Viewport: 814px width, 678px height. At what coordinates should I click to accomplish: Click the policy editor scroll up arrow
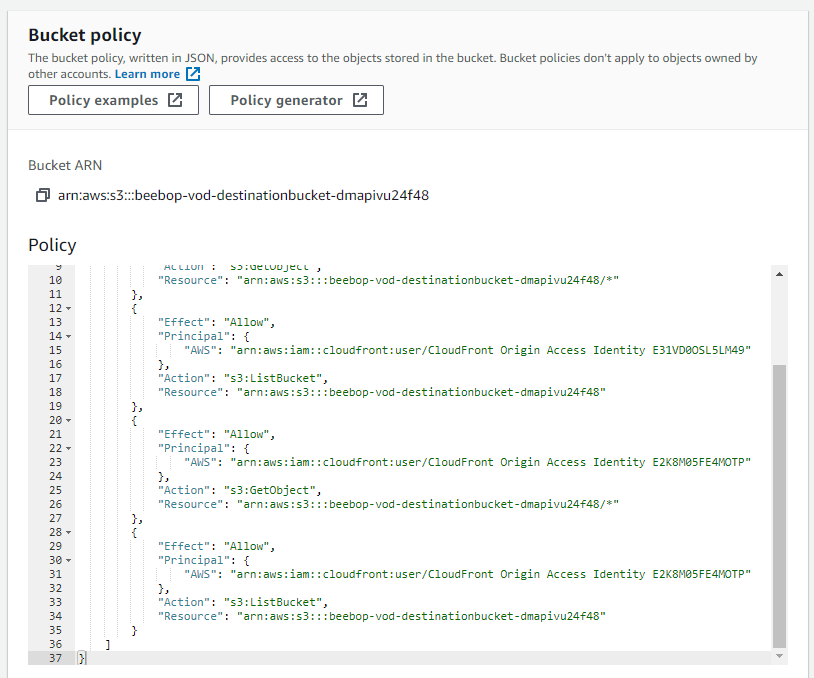tap(779, 273)
